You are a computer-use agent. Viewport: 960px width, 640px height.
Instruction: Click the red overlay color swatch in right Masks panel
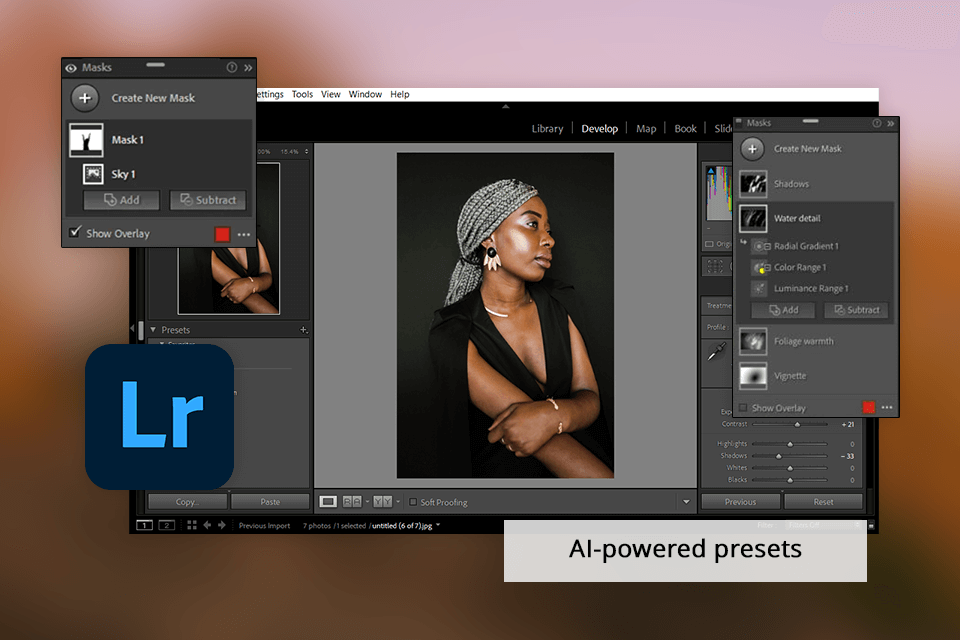pyautogui.click(x=868, y=407)
